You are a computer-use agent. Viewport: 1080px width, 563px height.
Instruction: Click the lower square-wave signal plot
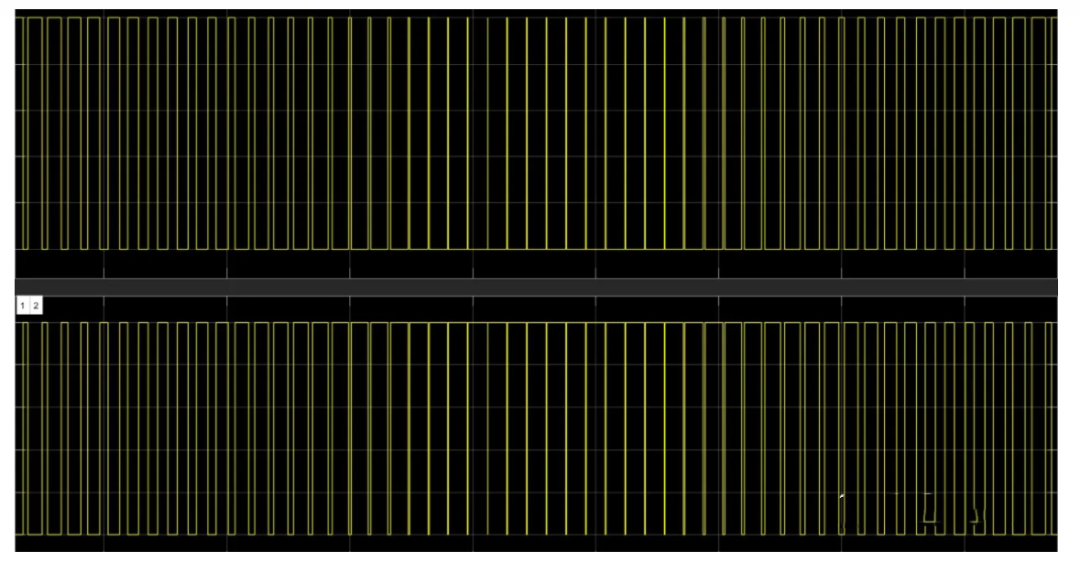536,424
